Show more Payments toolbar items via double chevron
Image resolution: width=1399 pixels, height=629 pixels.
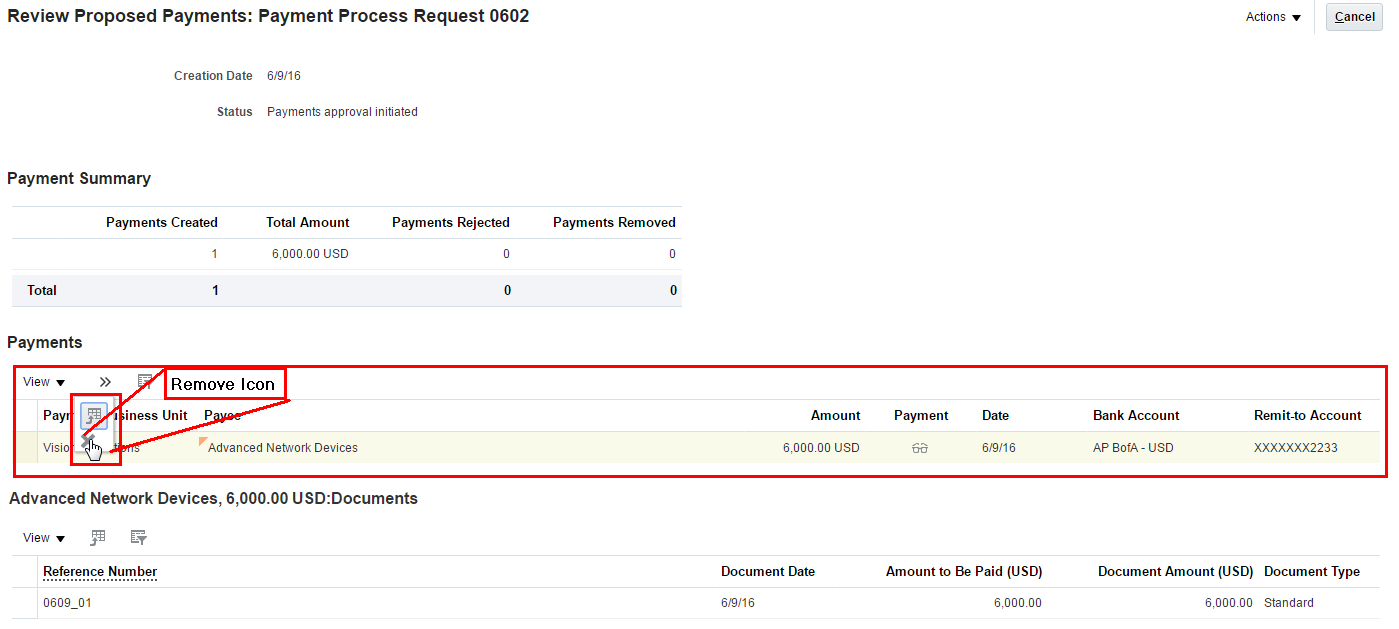tap(105, 382)
